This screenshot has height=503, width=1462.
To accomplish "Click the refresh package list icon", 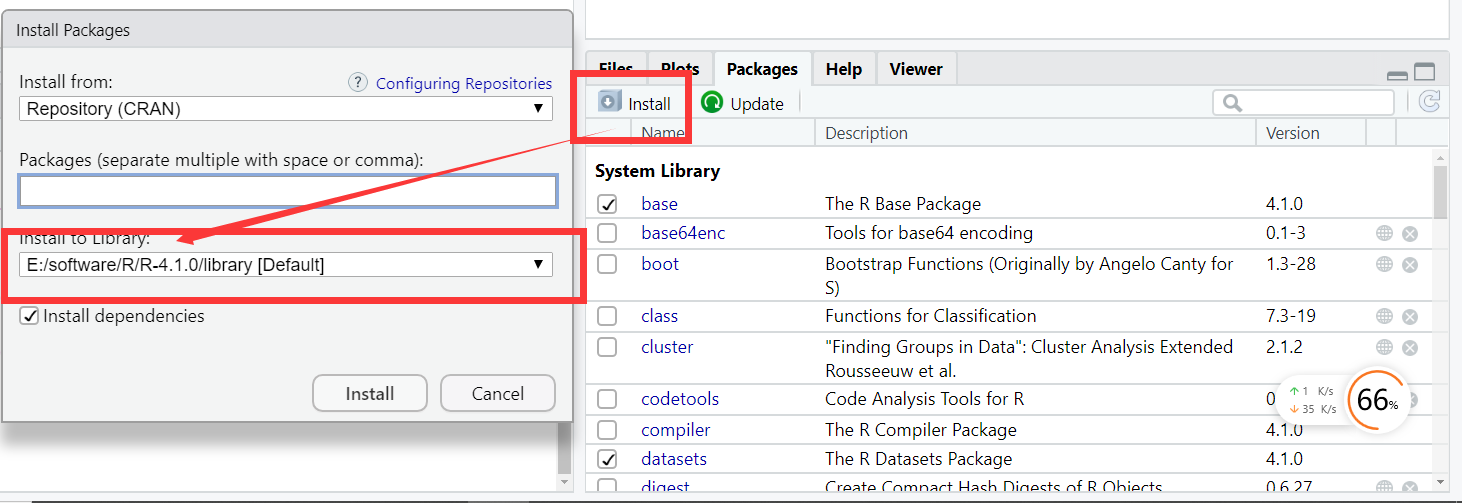I will (x=1429, y=101).
